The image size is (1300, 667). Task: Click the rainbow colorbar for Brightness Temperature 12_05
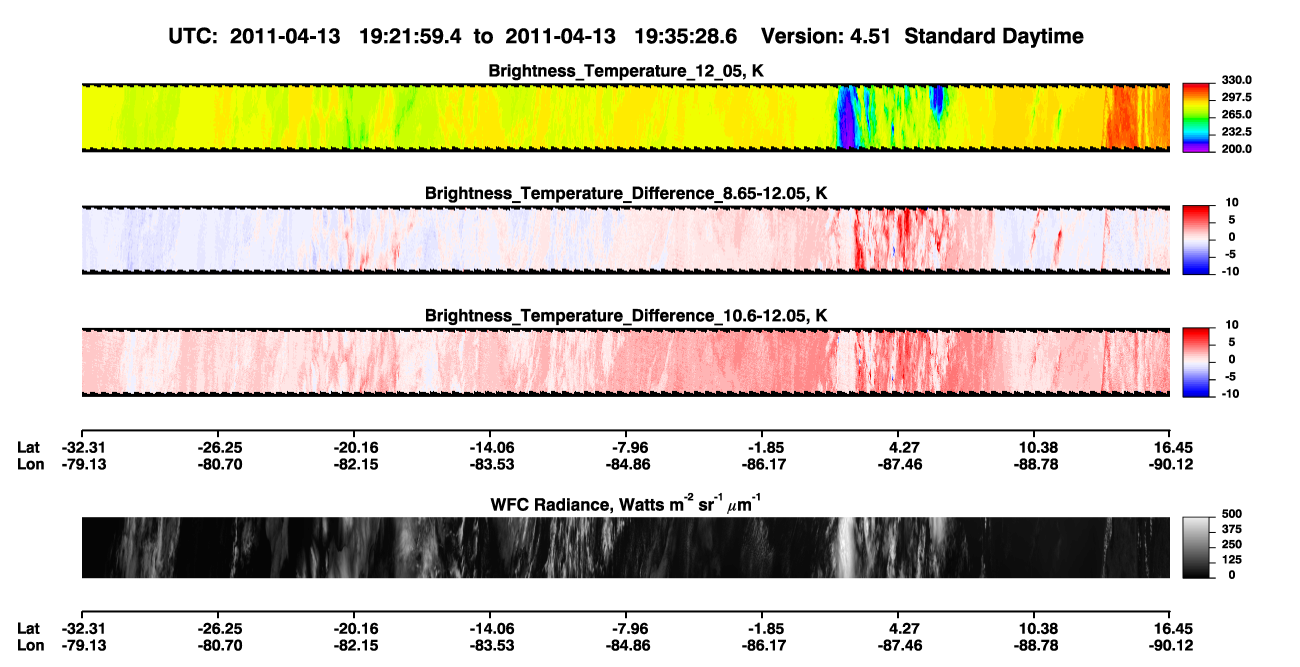1196,117
